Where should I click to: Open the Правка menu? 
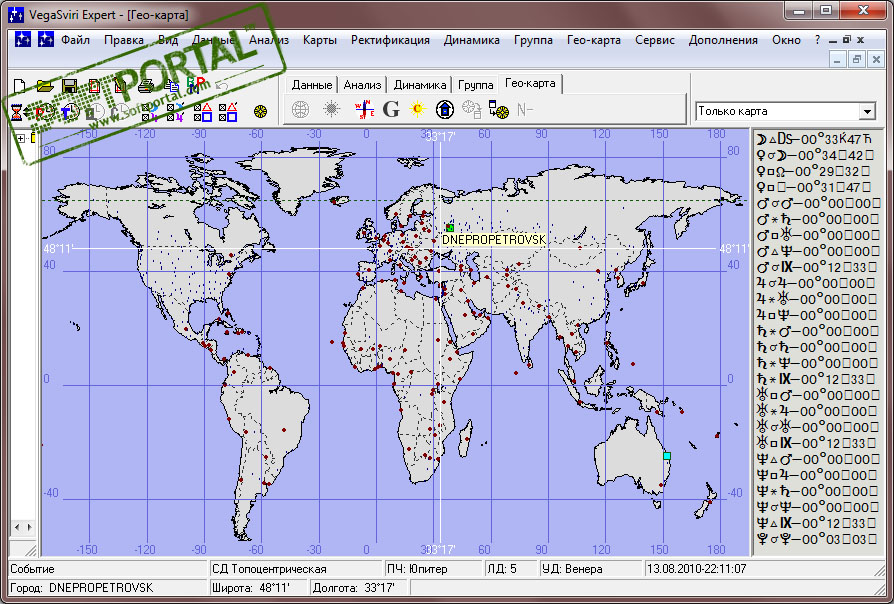[124, 40]
